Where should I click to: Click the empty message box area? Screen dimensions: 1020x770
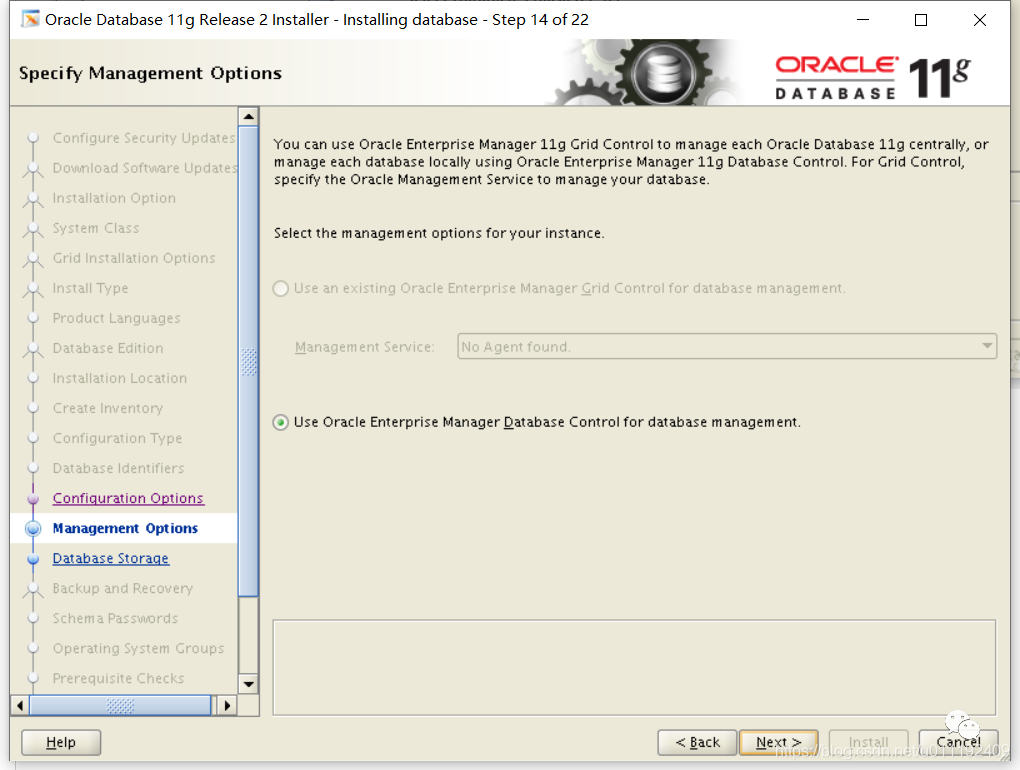pos(634,667)
